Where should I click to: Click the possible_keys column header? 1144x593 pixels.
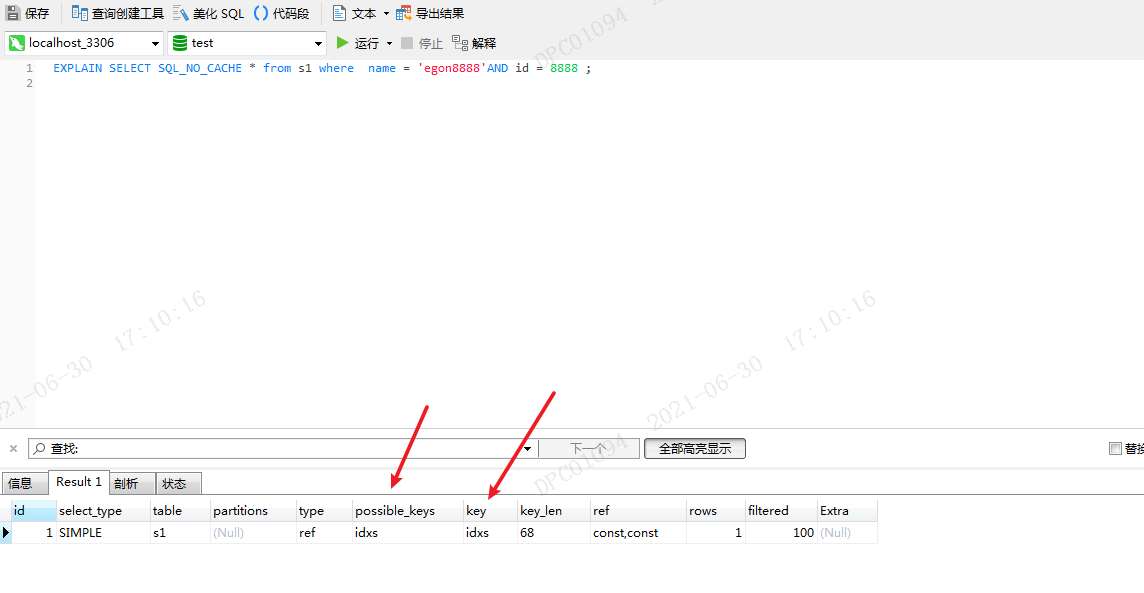408,511
